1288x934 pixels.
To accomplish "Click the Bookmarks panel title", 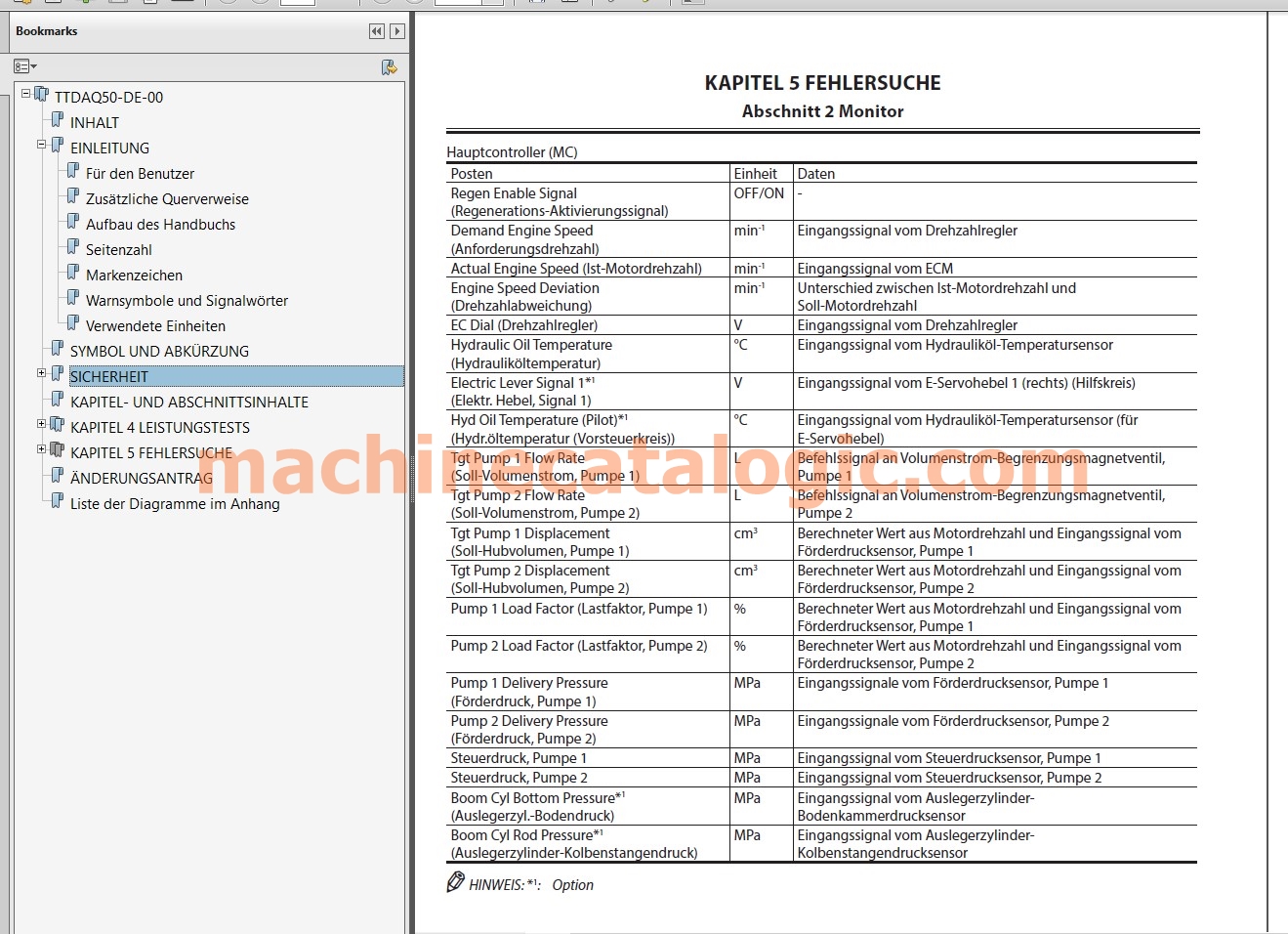I will [46, 31].
